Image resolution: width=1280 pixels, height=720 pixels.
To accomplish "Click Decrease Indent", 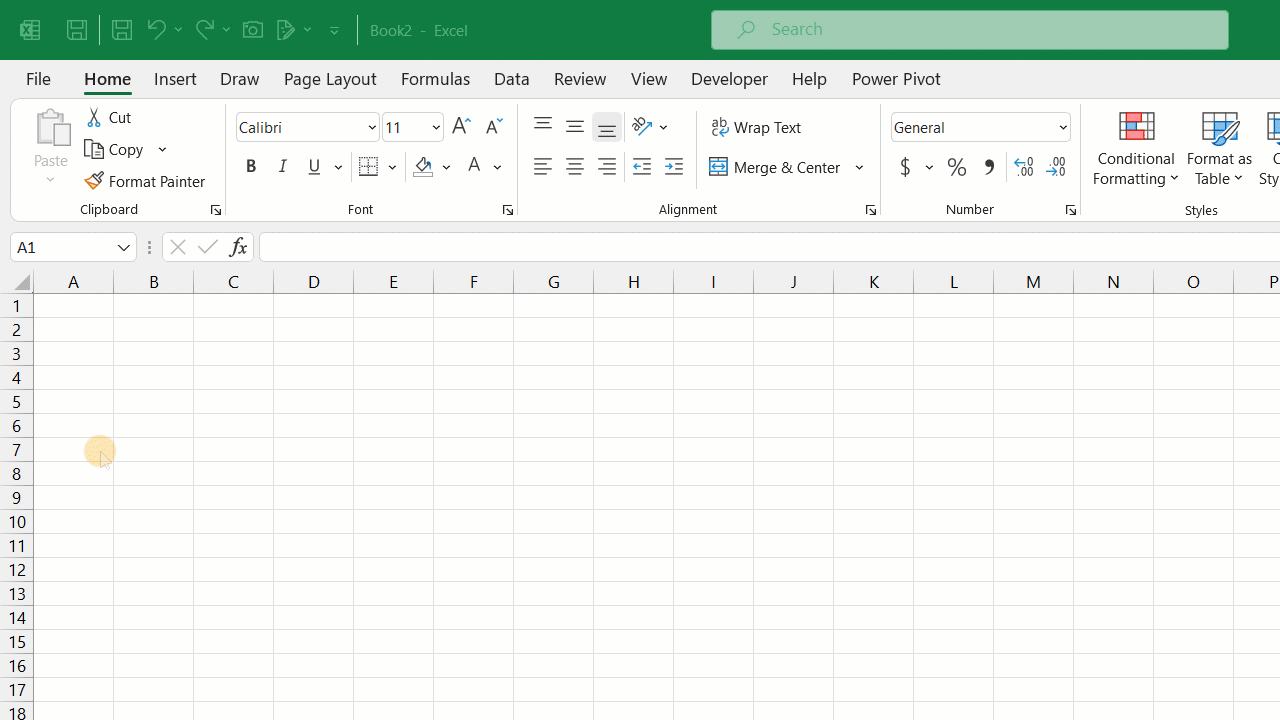I will tap(641, 167).
